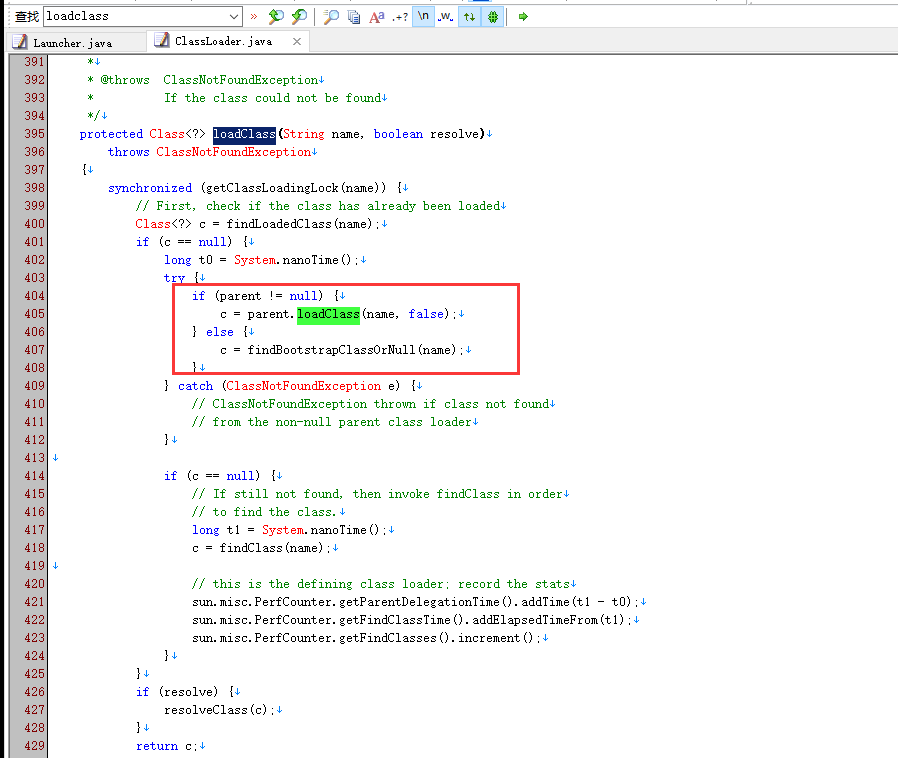
Task: Click line number 404 in the margin
Action: click(33, 295)
